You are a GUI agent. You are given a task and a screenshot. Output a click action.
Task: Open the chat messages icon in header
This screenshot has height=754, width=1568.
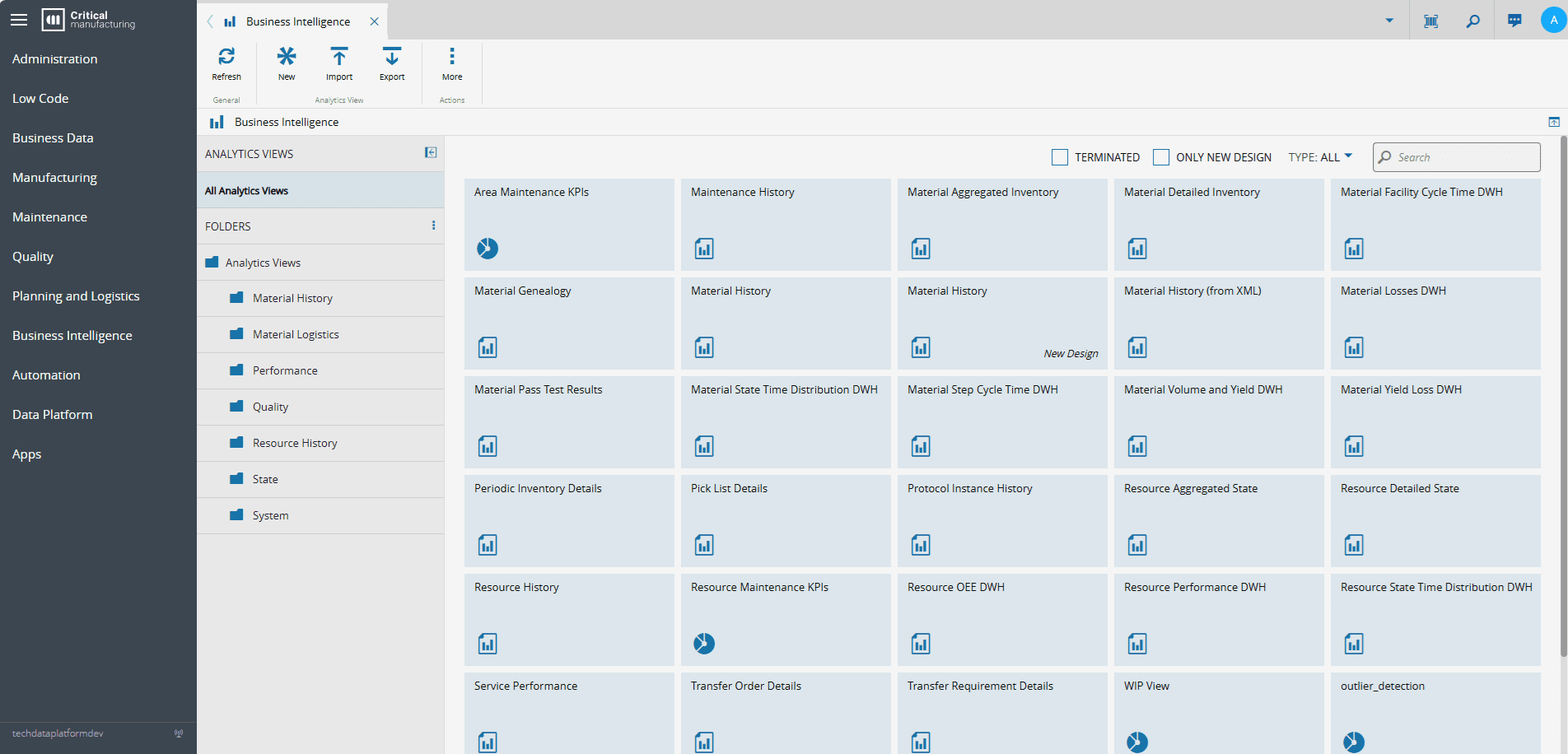[1514, 21]
